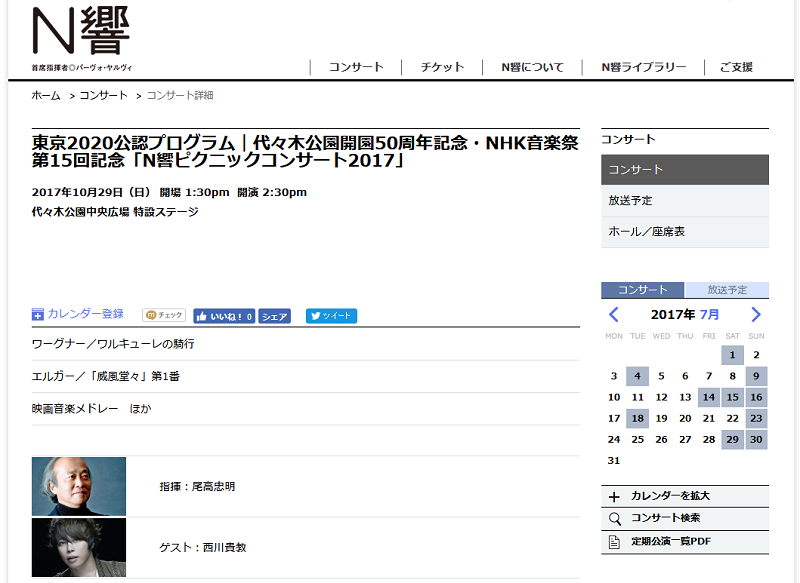Screen dimensions: 800x583
Task: Click the magnifier コンサート検索 icon
Action: click(615, 519)
